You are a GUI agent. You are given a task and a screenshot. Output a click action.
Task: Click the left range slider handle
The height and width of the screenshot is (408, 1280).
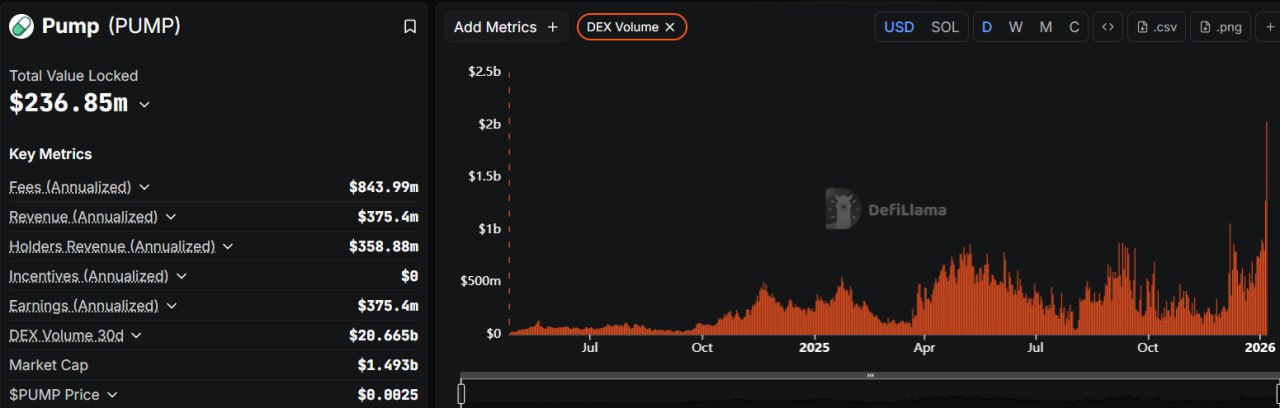(461, 393)
